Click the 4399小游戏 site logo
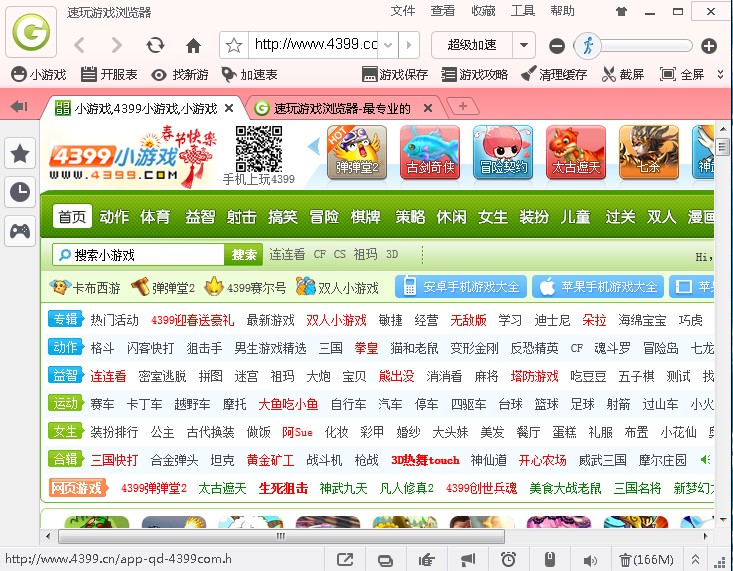The image size is (733, 571). [132, 157]
